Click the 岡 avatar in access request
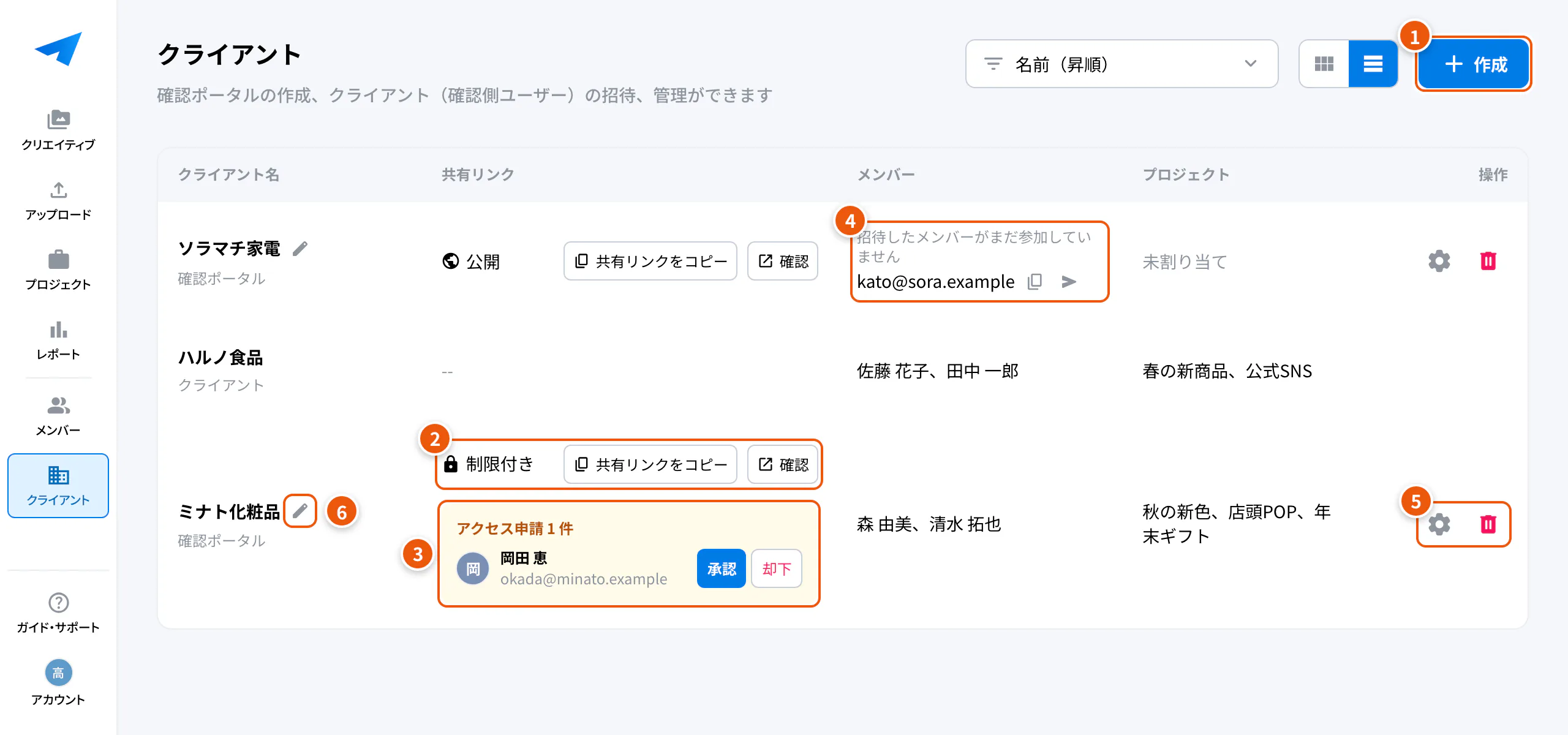1568x735 pixels. (473, 568)
